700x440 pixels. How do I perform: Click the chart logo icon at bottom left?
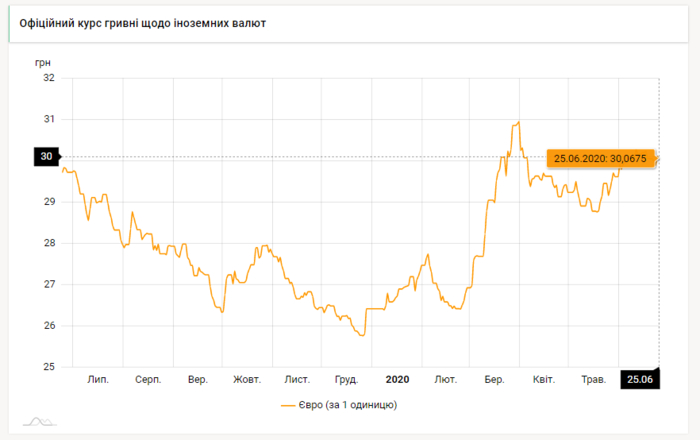coord(40,420)
